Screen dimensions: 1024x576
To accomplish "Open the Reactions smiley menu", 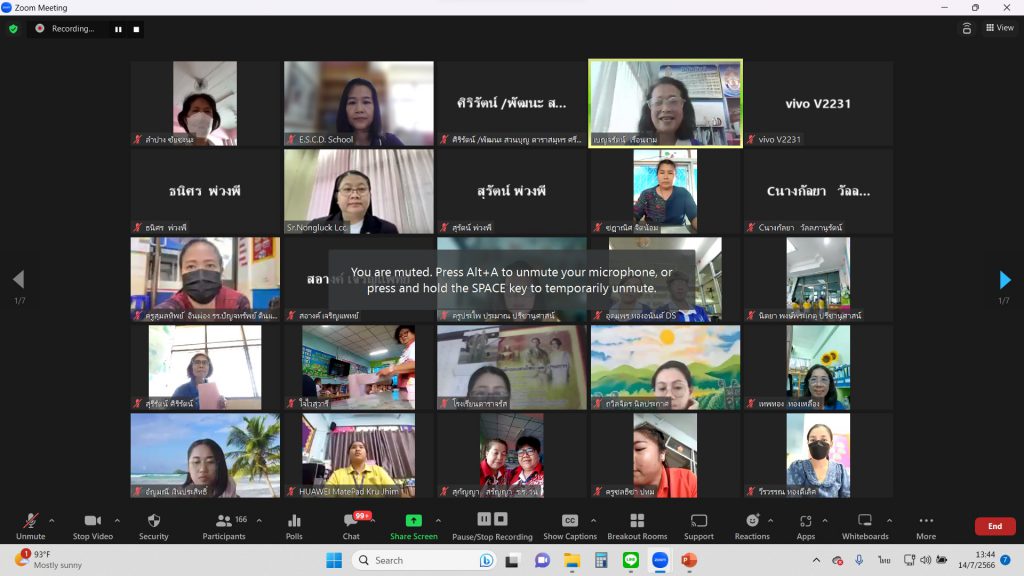I will 752,525.
